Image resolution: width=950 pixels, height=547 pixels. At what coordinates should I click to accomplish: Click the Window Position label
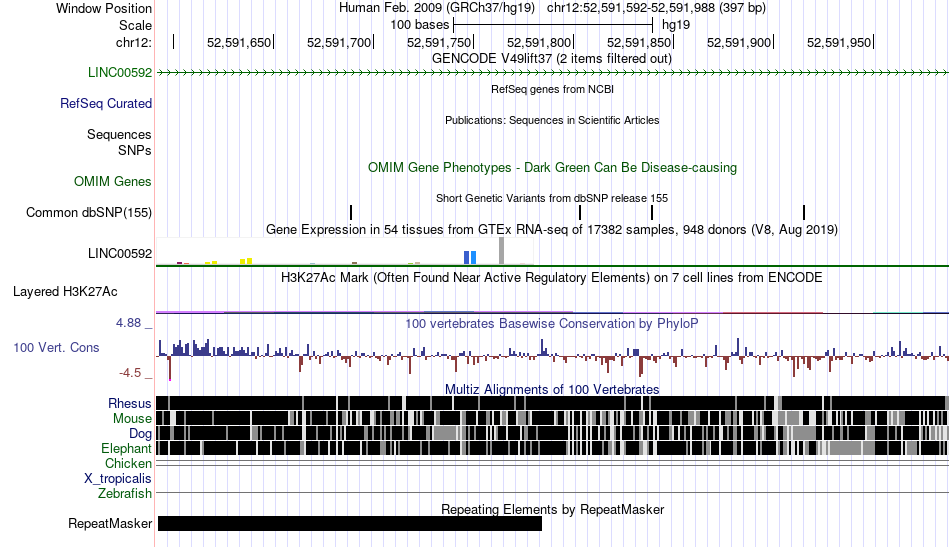(x=104, y=8)
